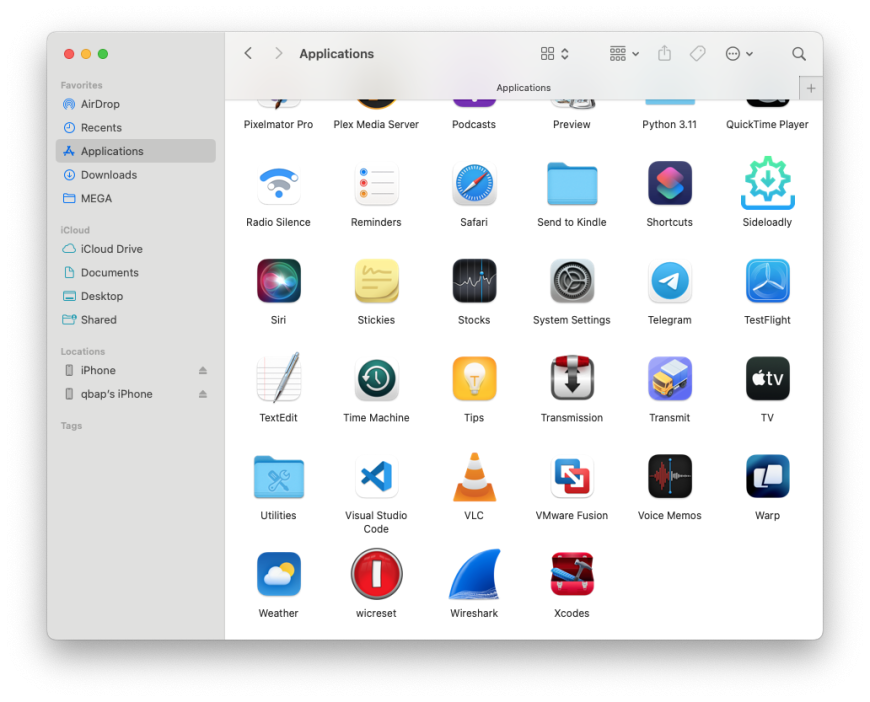Open the icon view switcher dropdown
The image size is (870, 702).
(555, 53)
